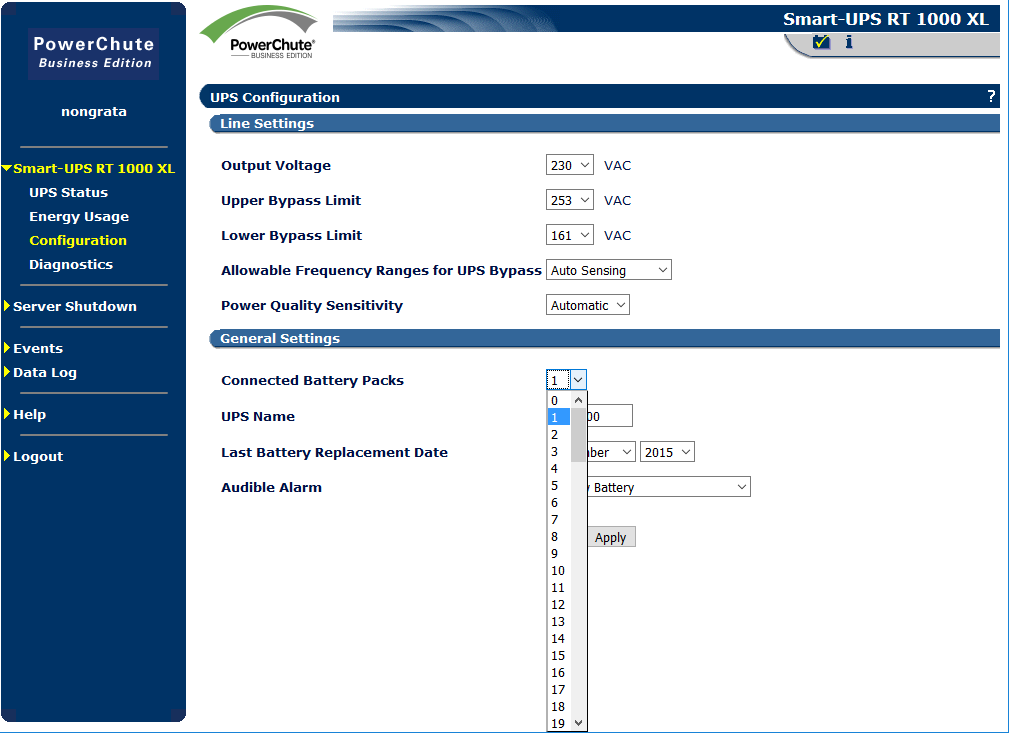Select 10 battery packs in list
The image size is (1012, 736).
[559, 570]
